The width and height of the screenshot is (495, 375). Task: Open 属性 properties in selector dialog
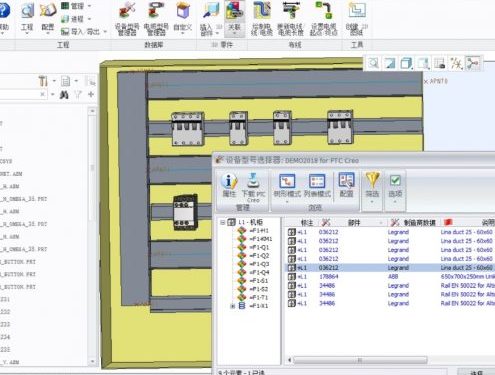click(229, 186)
